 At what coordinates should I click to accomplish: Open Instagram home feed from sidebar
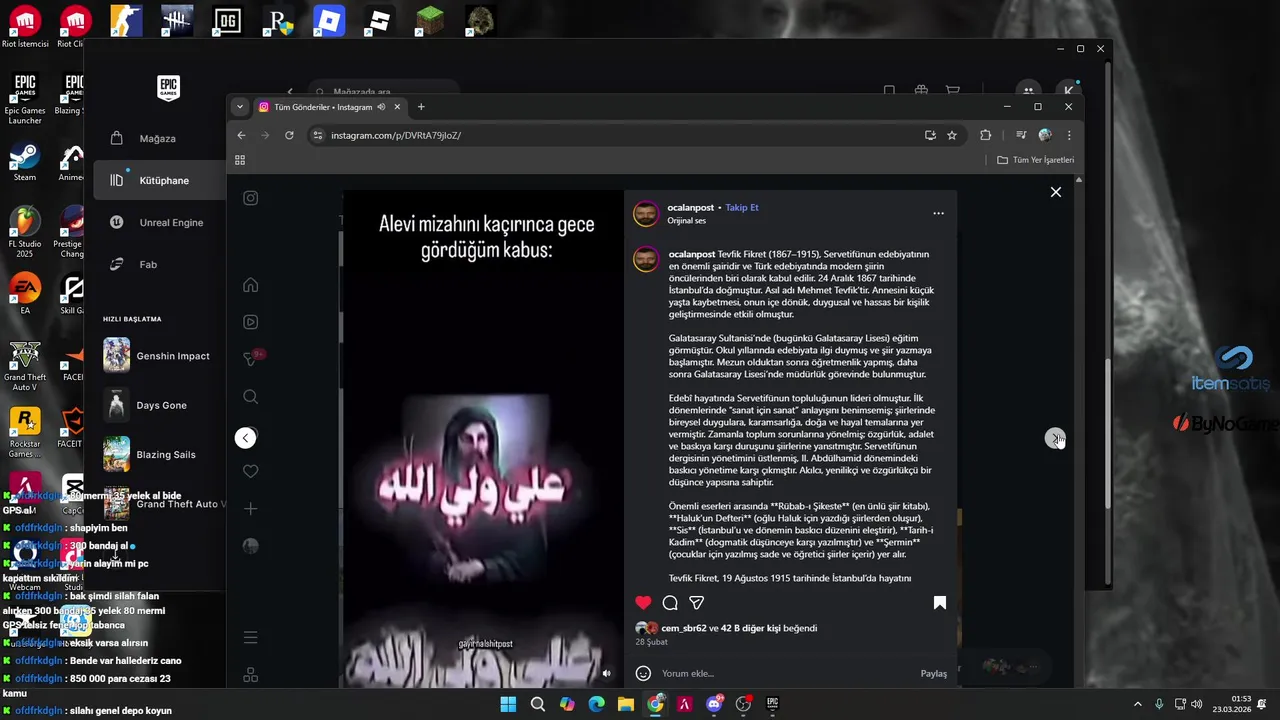click(251, 285)
